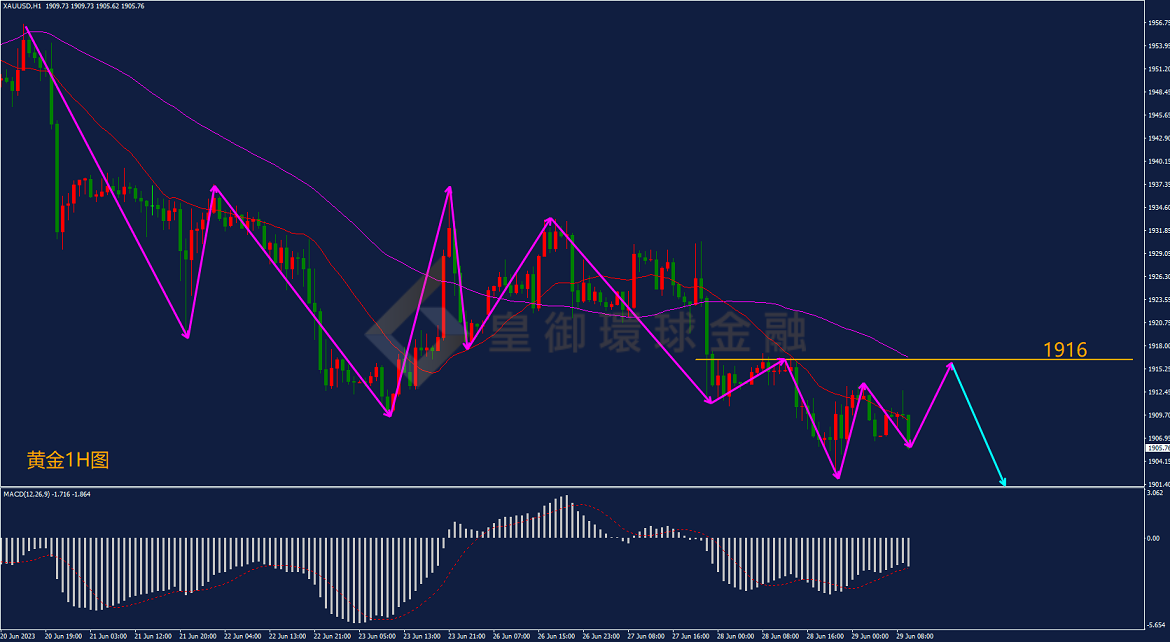Click the 1918.00 price on the axis
This screenshot has height=642, width=1170.
click(1159, 346)
